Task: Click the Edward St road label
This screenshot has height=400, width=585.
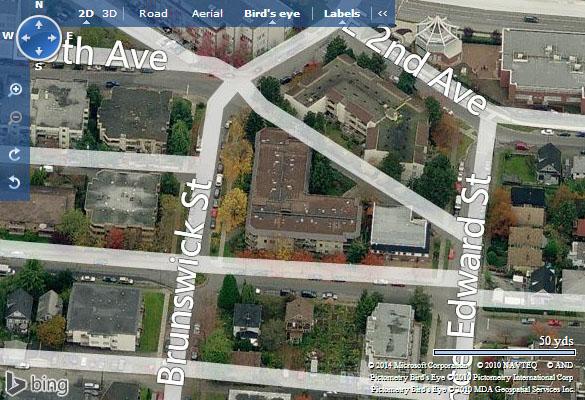Action: (468, 256)
